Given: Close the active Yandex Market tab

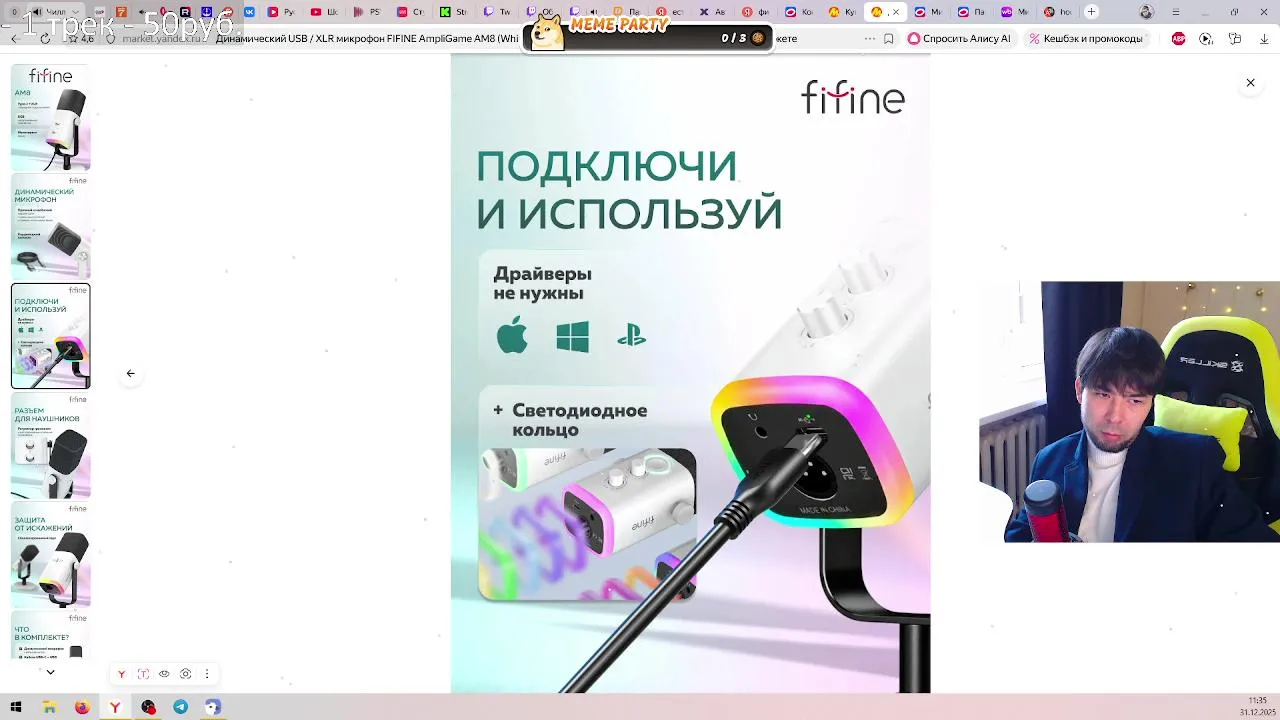Looking at the screenshot, I should (895, 12).
